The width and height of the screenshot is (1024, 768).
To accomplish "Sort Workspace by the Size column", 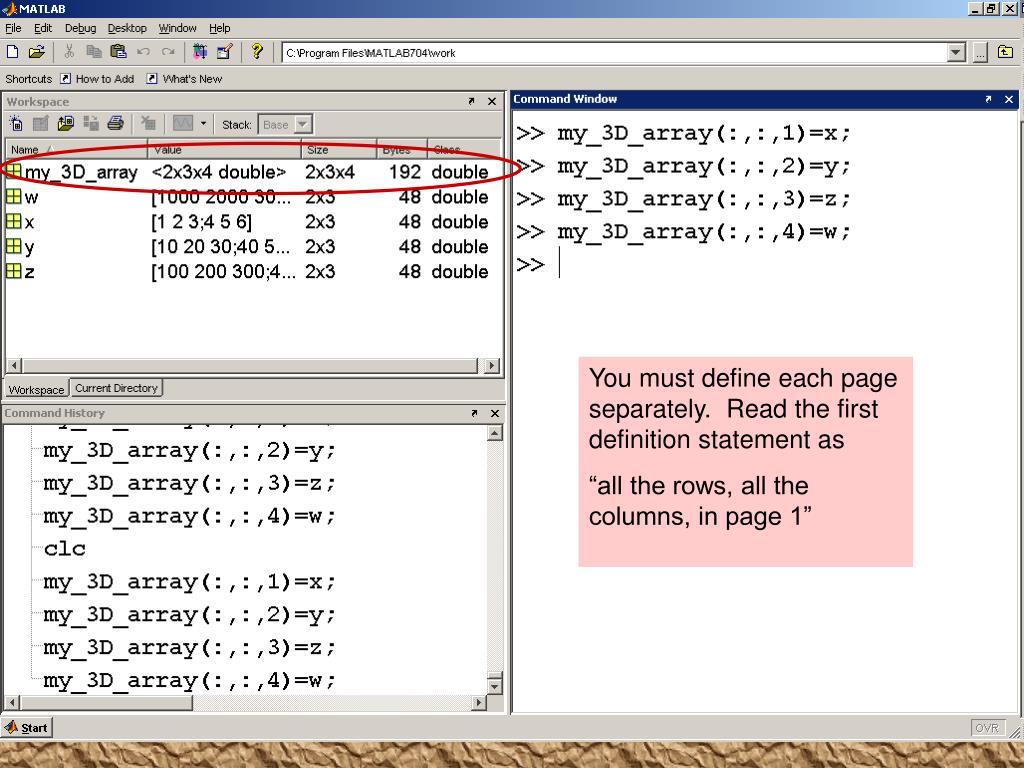I will [339, 150].
